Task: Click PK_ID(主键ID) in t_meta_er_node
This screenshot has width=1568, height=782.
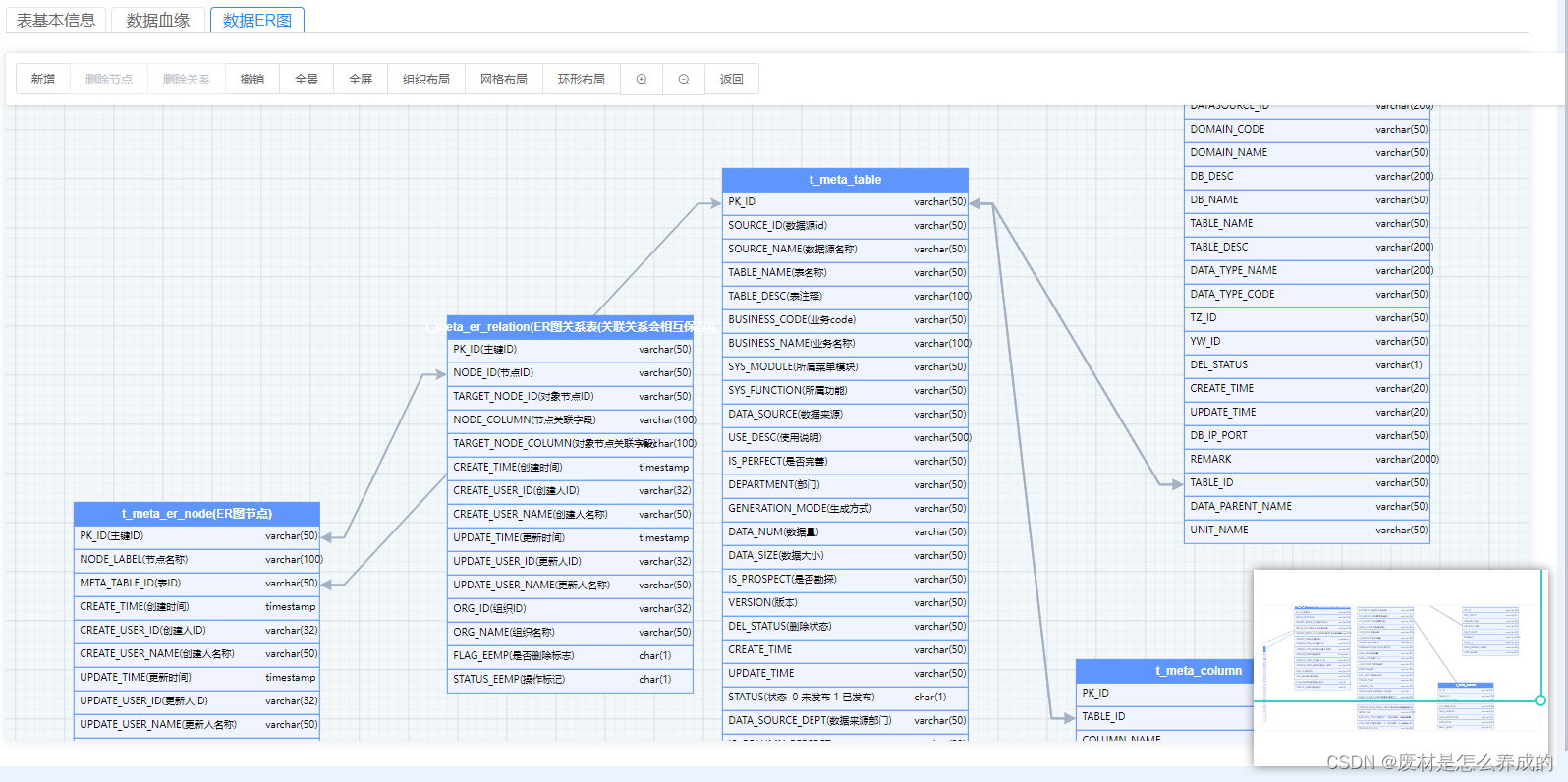Action: 196,536
